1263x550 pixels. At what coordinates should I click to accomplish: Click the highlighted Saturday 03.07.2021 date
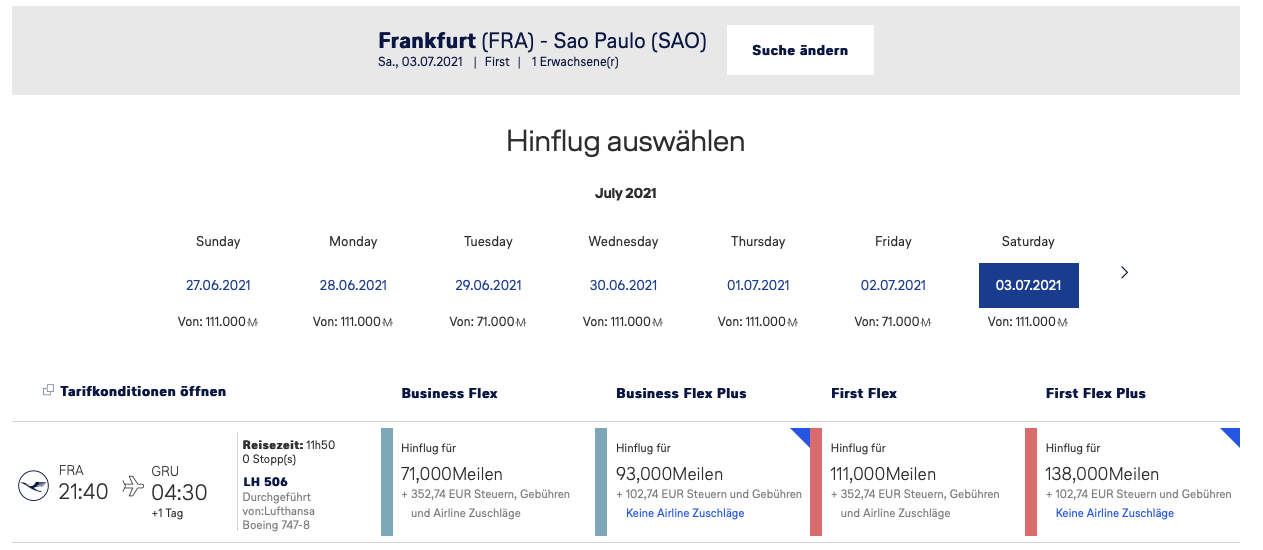1028,285
